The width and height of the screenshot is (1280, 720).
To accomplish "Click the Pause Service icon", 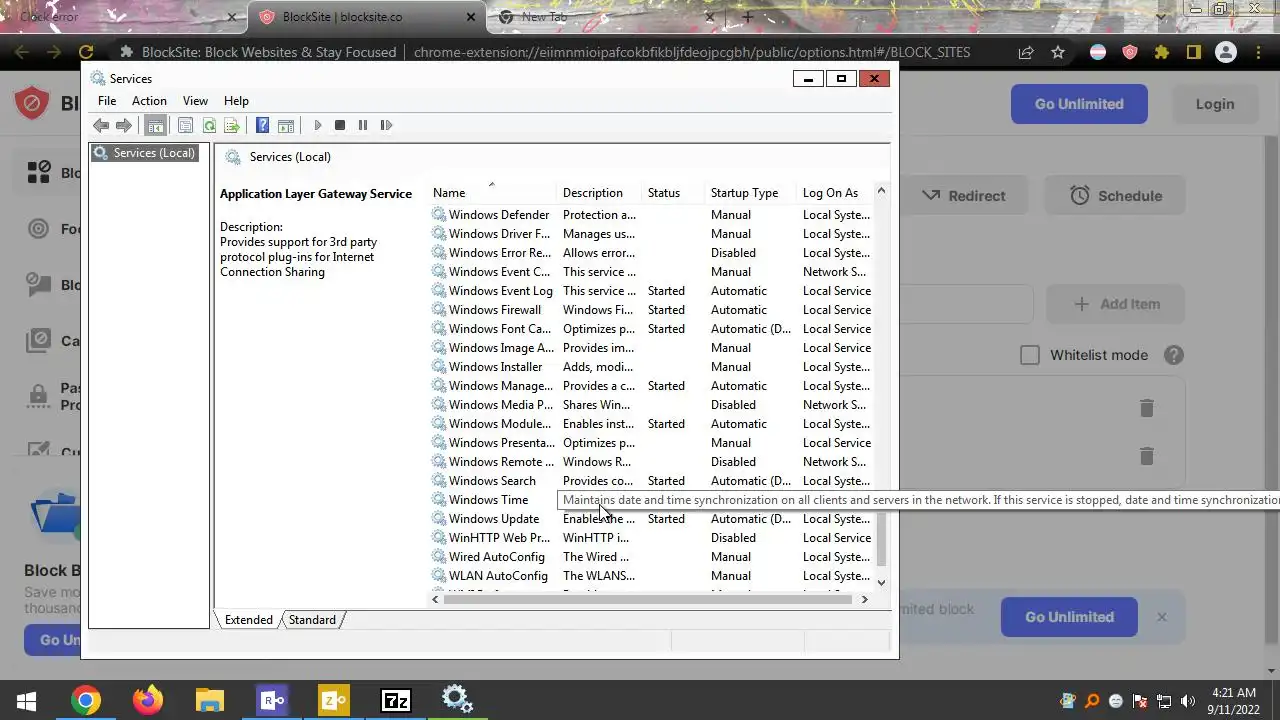I will pos(363,126).
